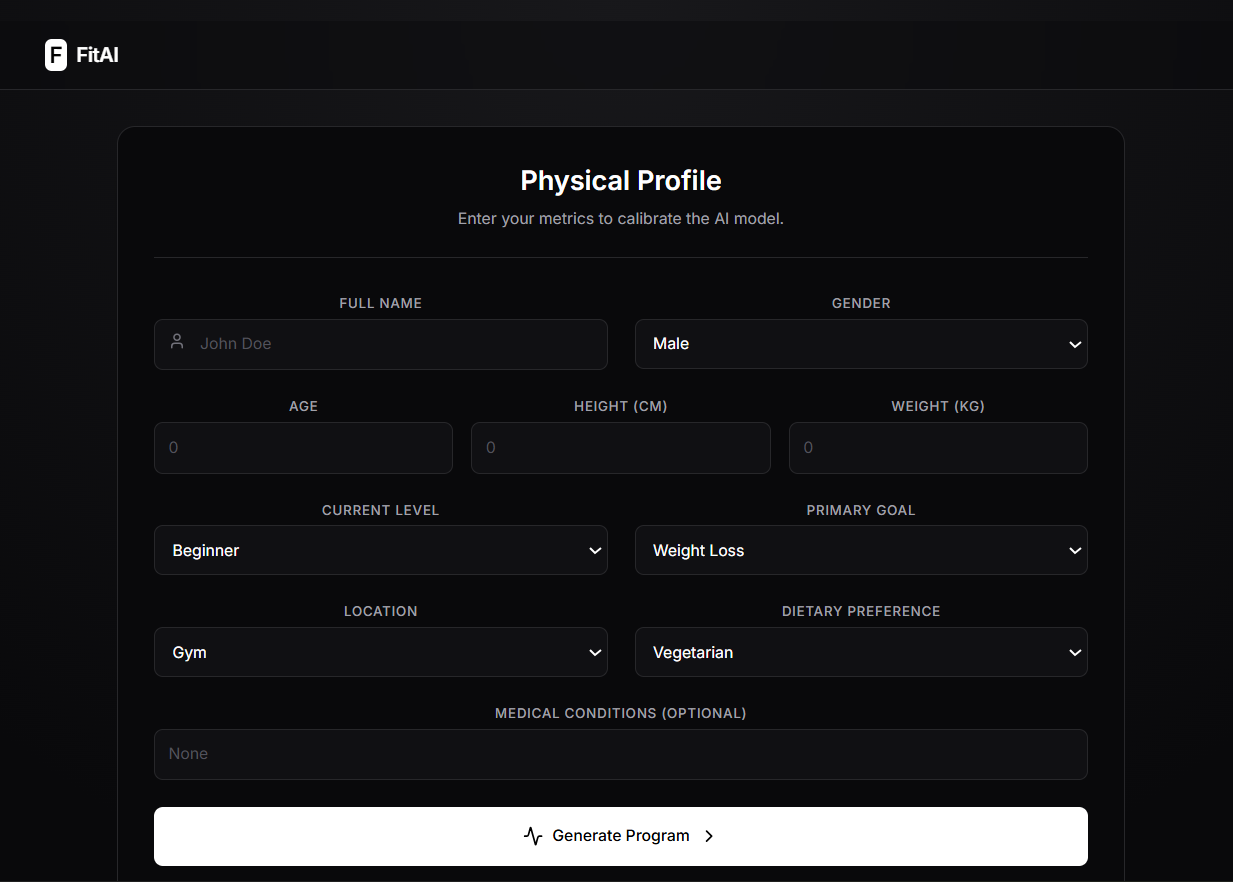1233x882 pixels.
Task: Open the Gender dropdown showing Male
Action: click(x=860, y=344)
